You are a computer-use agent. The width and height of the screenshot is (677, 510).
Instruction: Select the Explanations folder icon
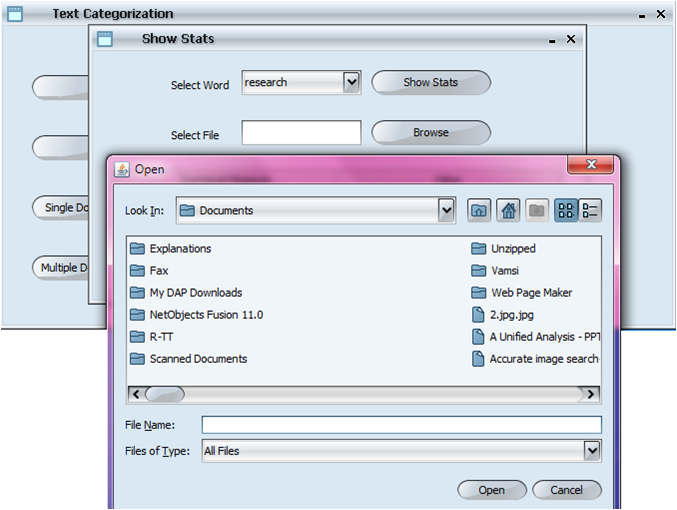click(x=137, y=248)
